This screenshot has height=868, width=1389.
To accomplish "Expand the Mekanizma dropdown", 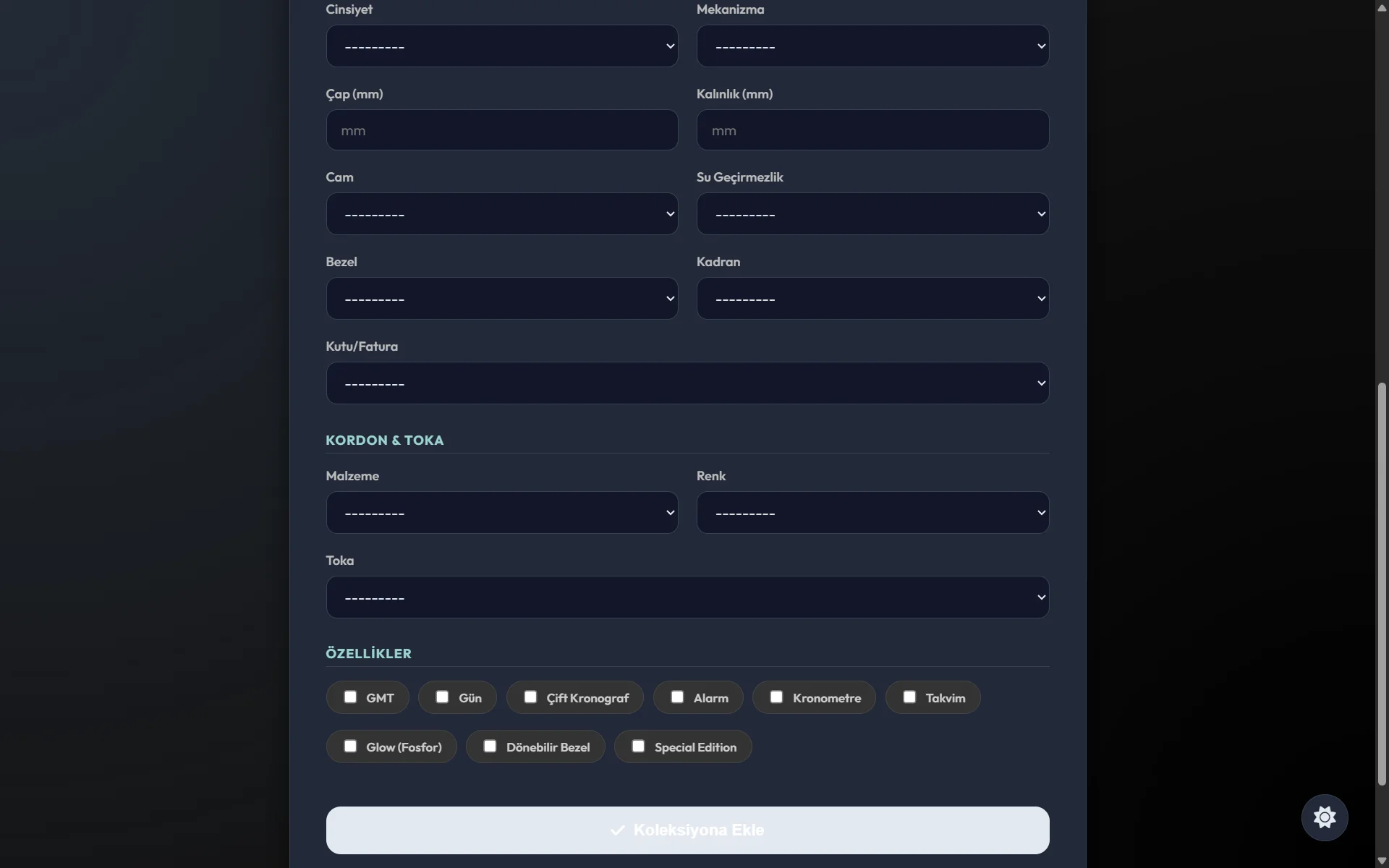I will 872,46.
